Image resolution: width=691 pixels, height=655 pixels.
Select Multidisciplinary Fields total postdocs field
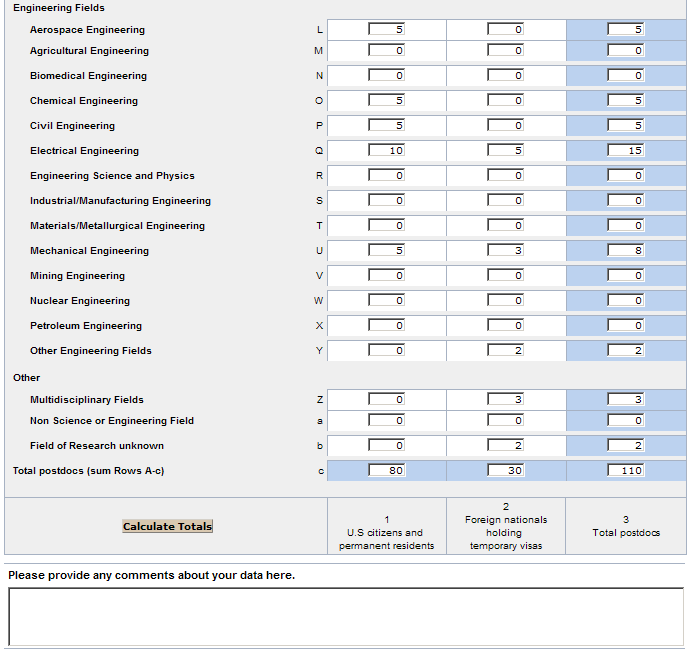[x=625, y=399]
